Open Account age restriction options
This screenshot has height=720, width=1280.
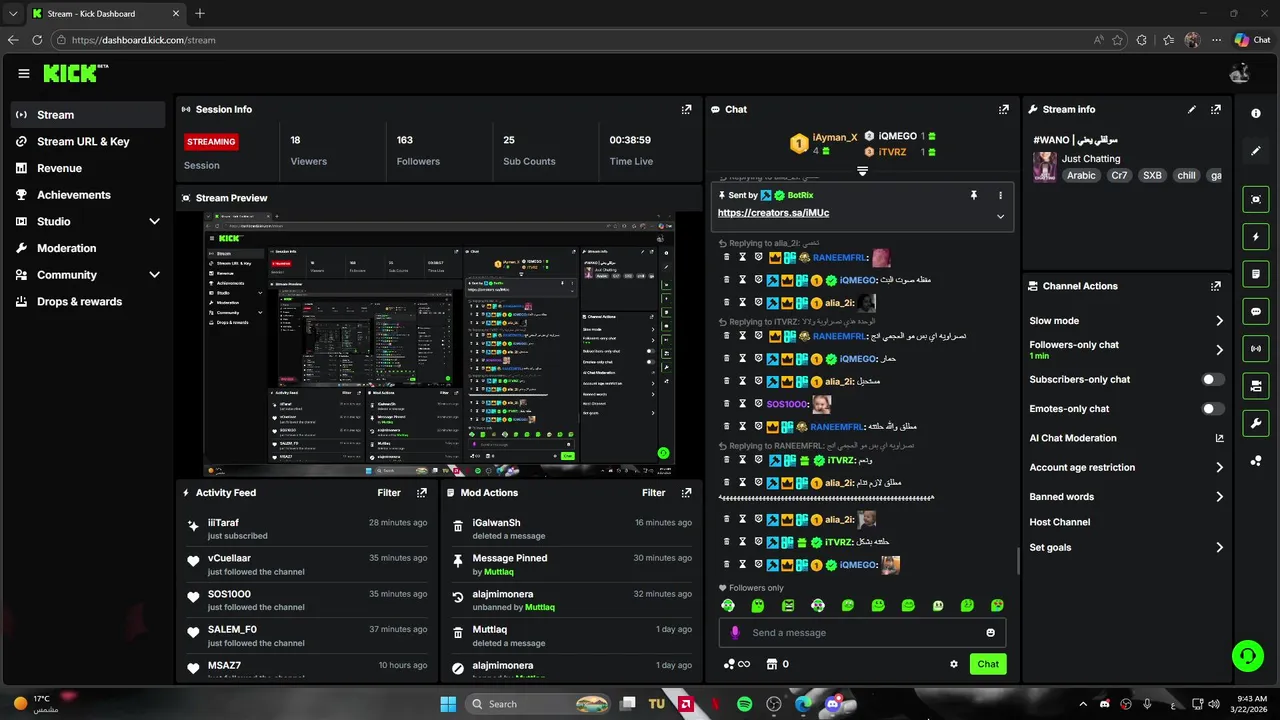1219,467
